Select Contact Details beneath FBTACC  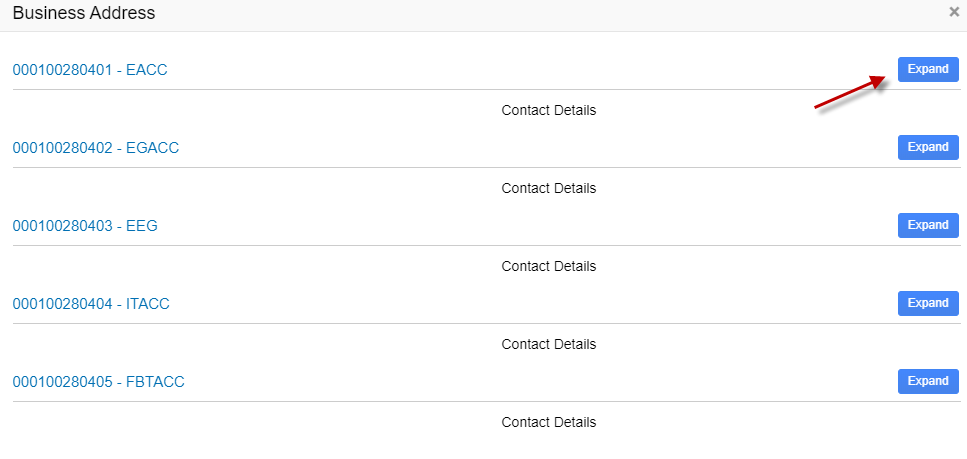click(548, 422)
